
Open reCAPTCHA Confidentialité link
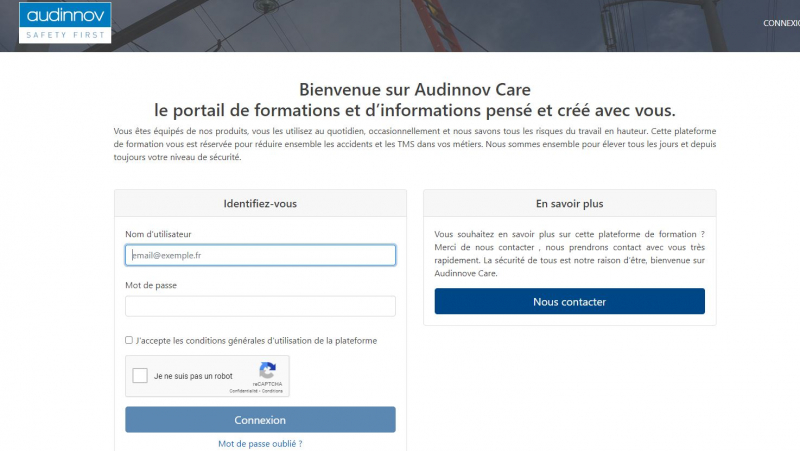pos(243,391)
